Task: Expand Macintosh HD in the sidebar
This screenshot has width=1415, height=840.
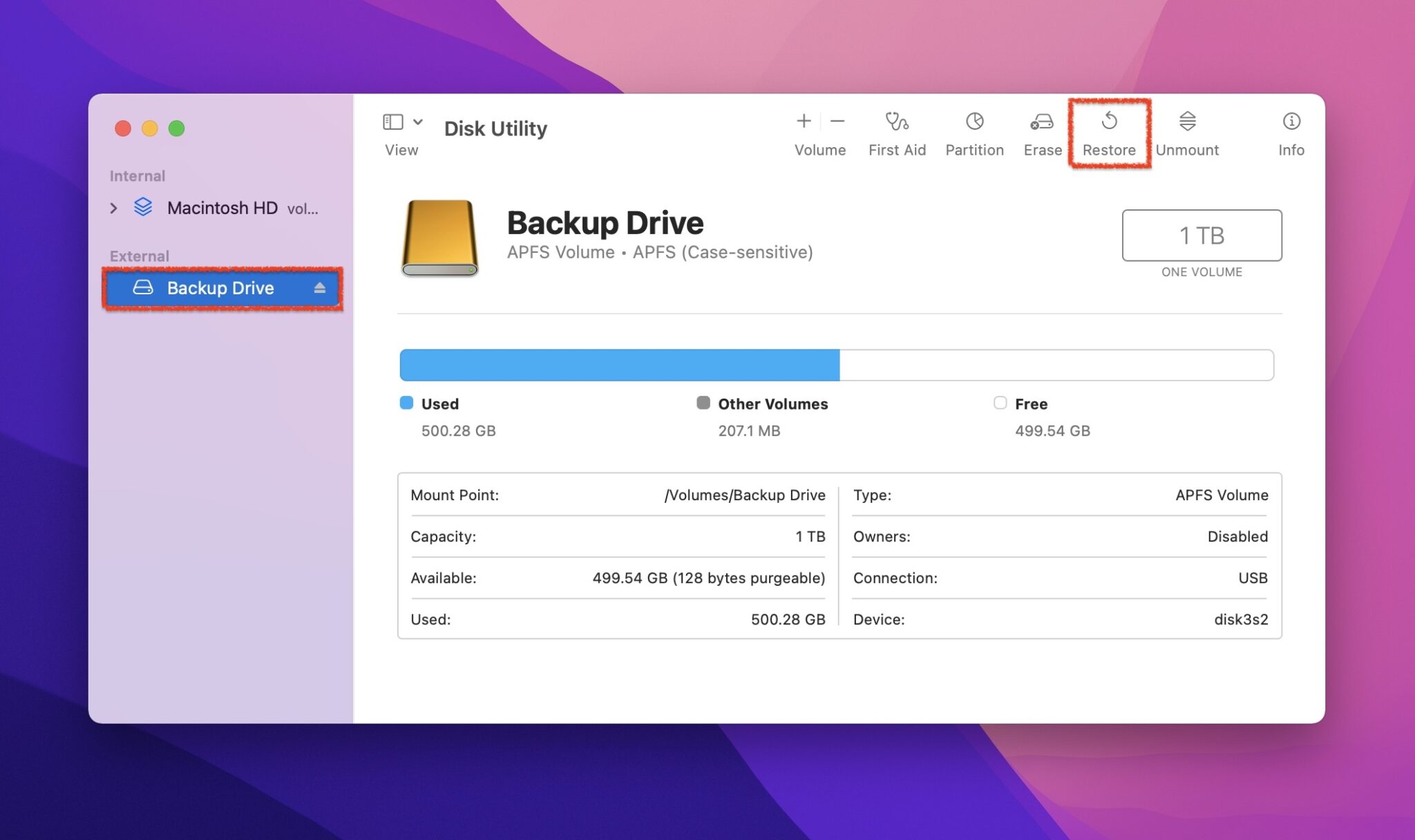Action: pos(113,208)
